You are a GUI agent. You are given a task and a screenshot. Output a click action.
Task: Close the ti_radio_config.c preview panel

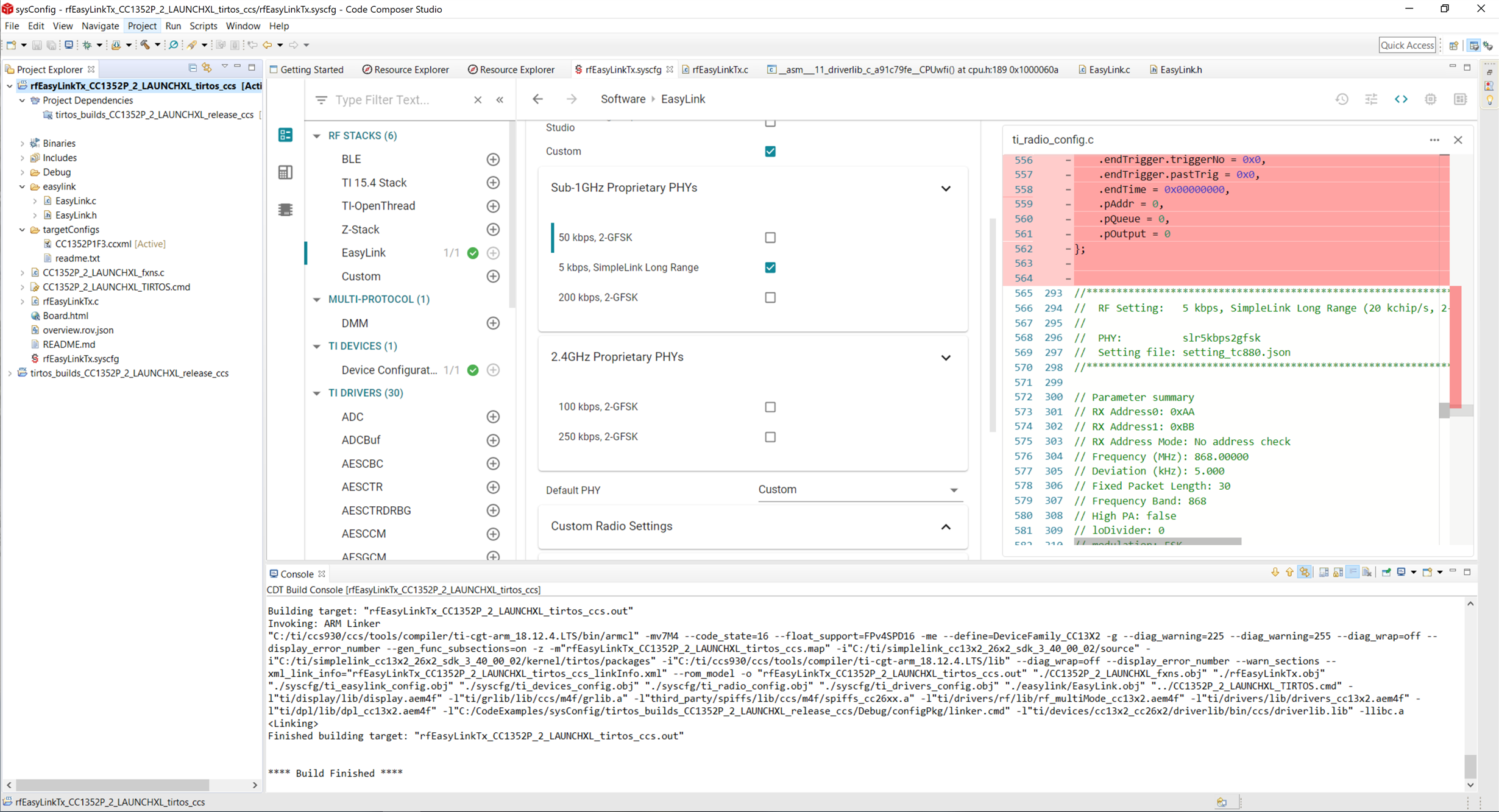tap(1458, 139)
